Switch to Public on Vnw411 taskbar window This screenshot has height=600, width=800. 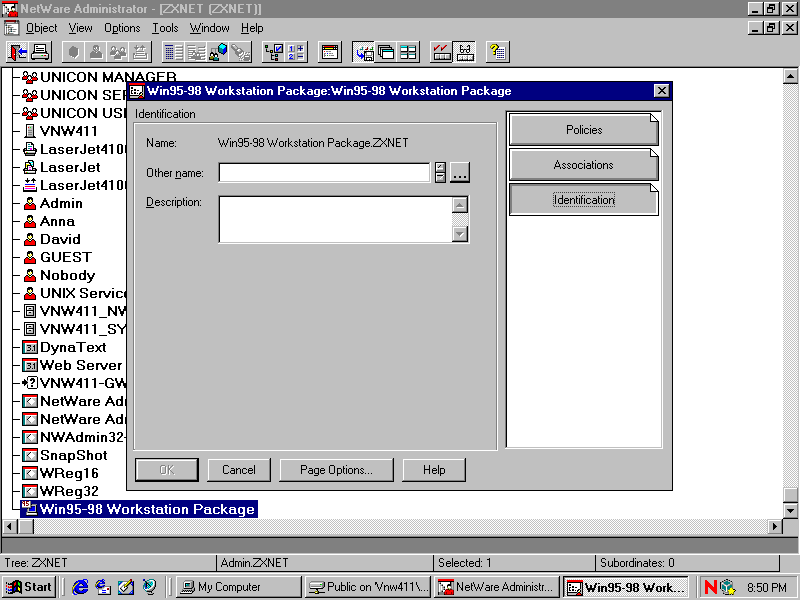pos(368,587)
